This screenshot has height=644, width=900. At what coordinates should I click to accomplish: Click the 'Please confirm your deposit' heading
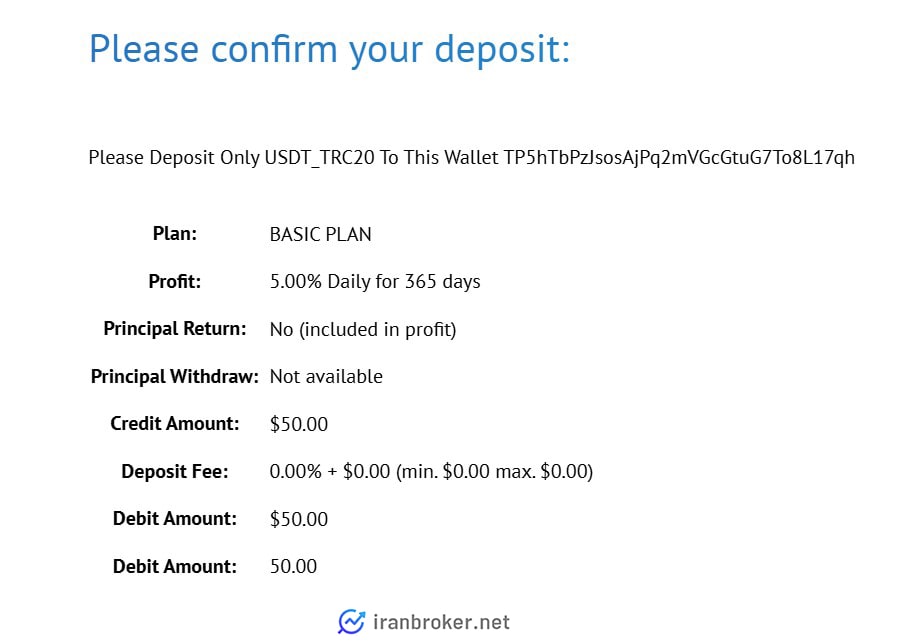point(329,49)
